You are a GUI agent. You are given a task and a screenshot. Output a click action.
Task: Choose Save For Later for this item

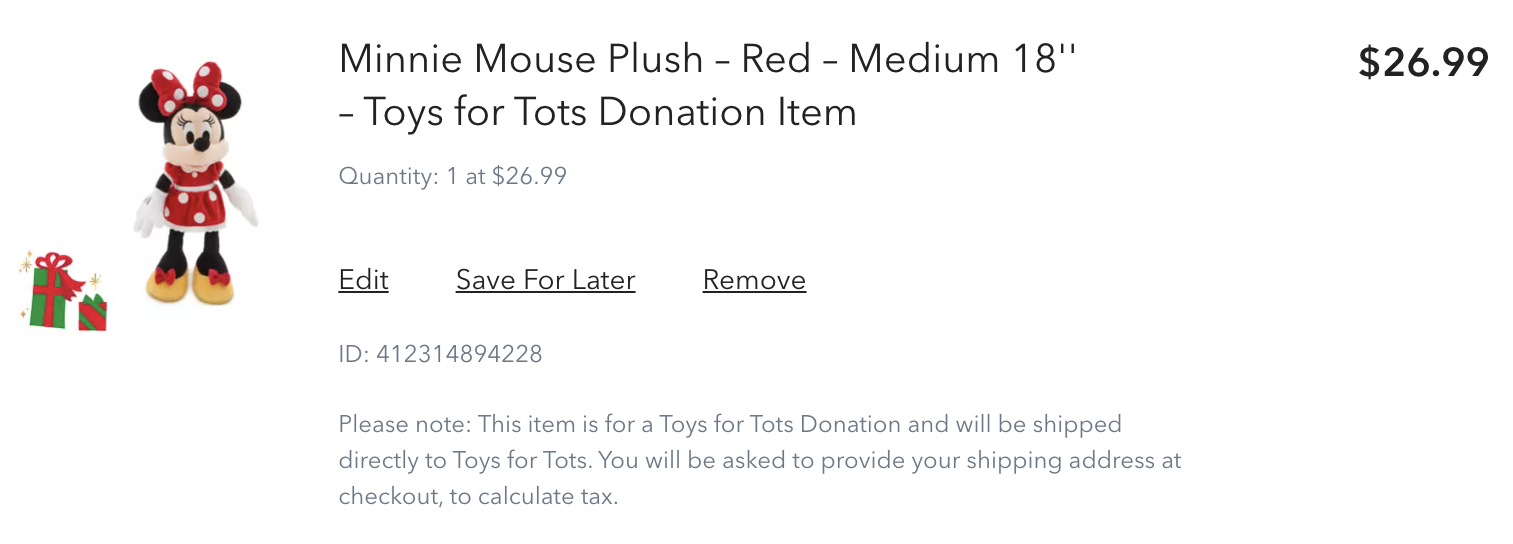coord(545,280)
